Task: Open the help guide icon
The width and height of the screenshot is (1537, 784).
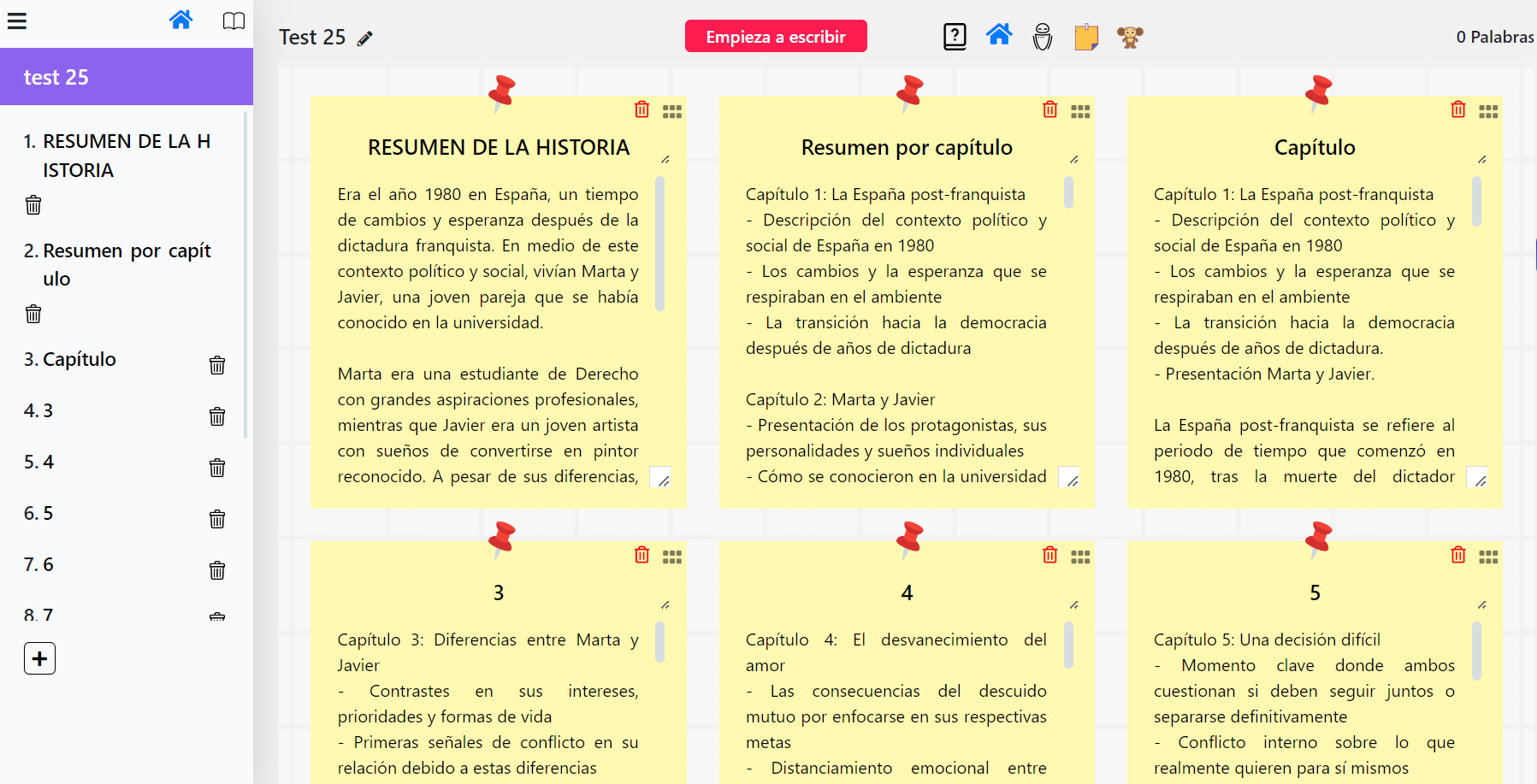Action: (x=955, y=36)
